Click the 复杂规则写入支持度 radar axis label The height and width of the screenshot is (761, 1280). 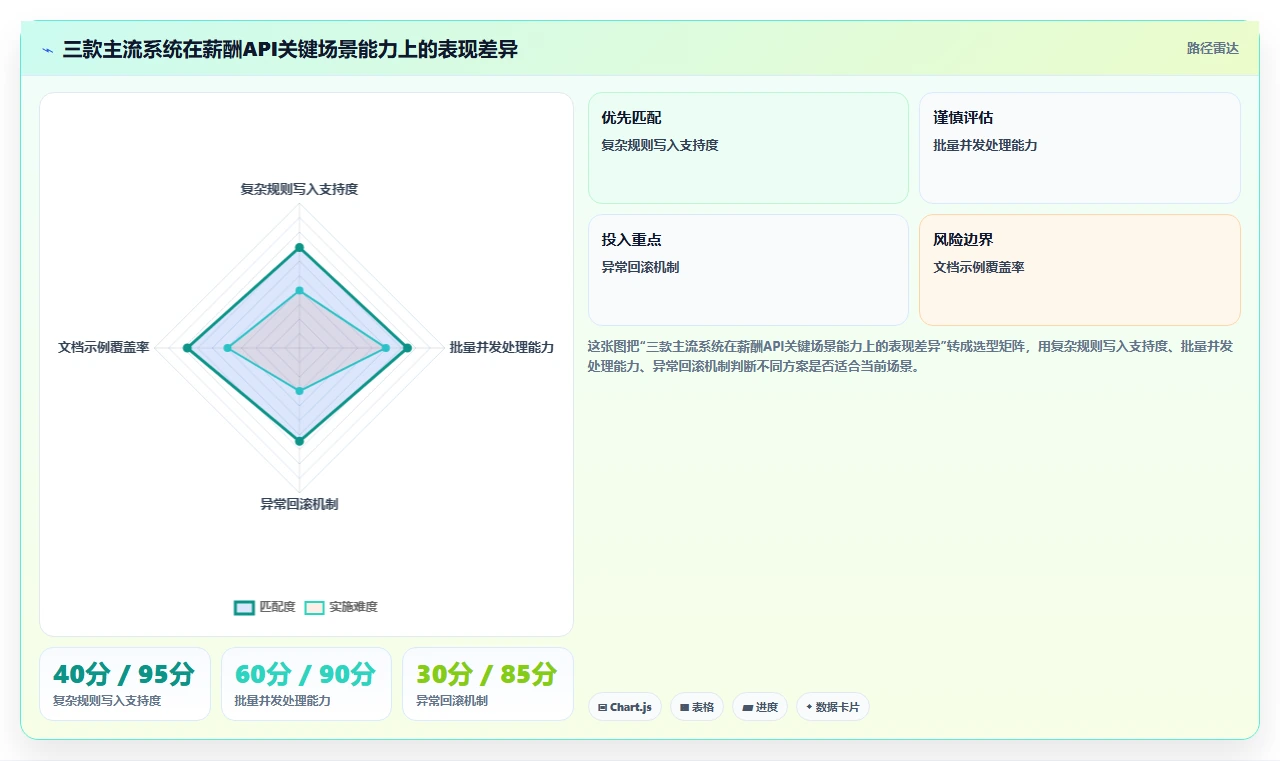click(299, 189)
